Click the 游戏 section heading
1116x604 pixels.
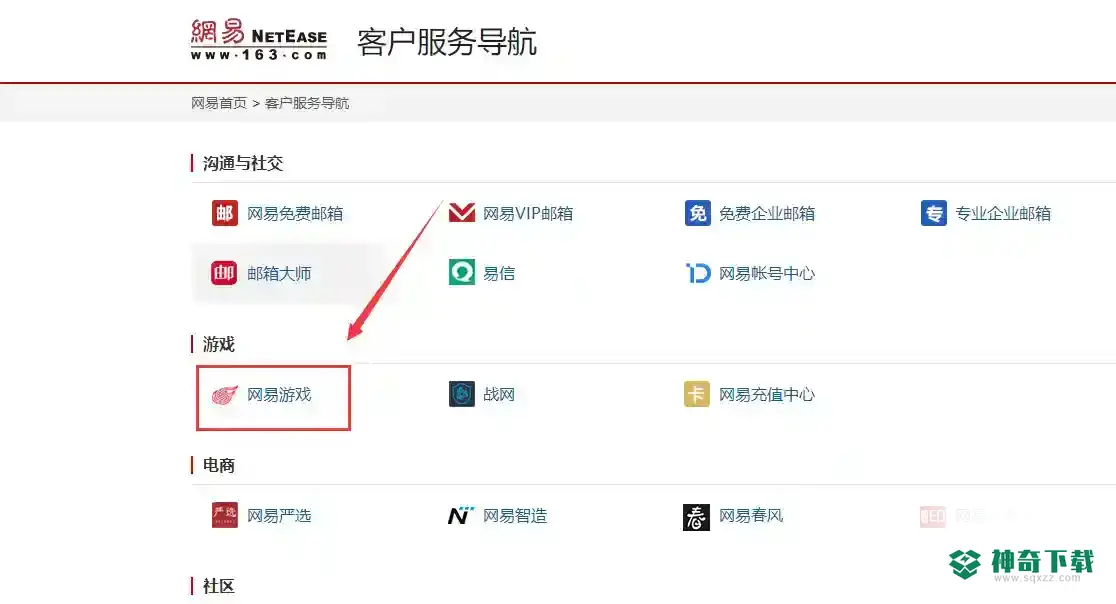[219, 344]
